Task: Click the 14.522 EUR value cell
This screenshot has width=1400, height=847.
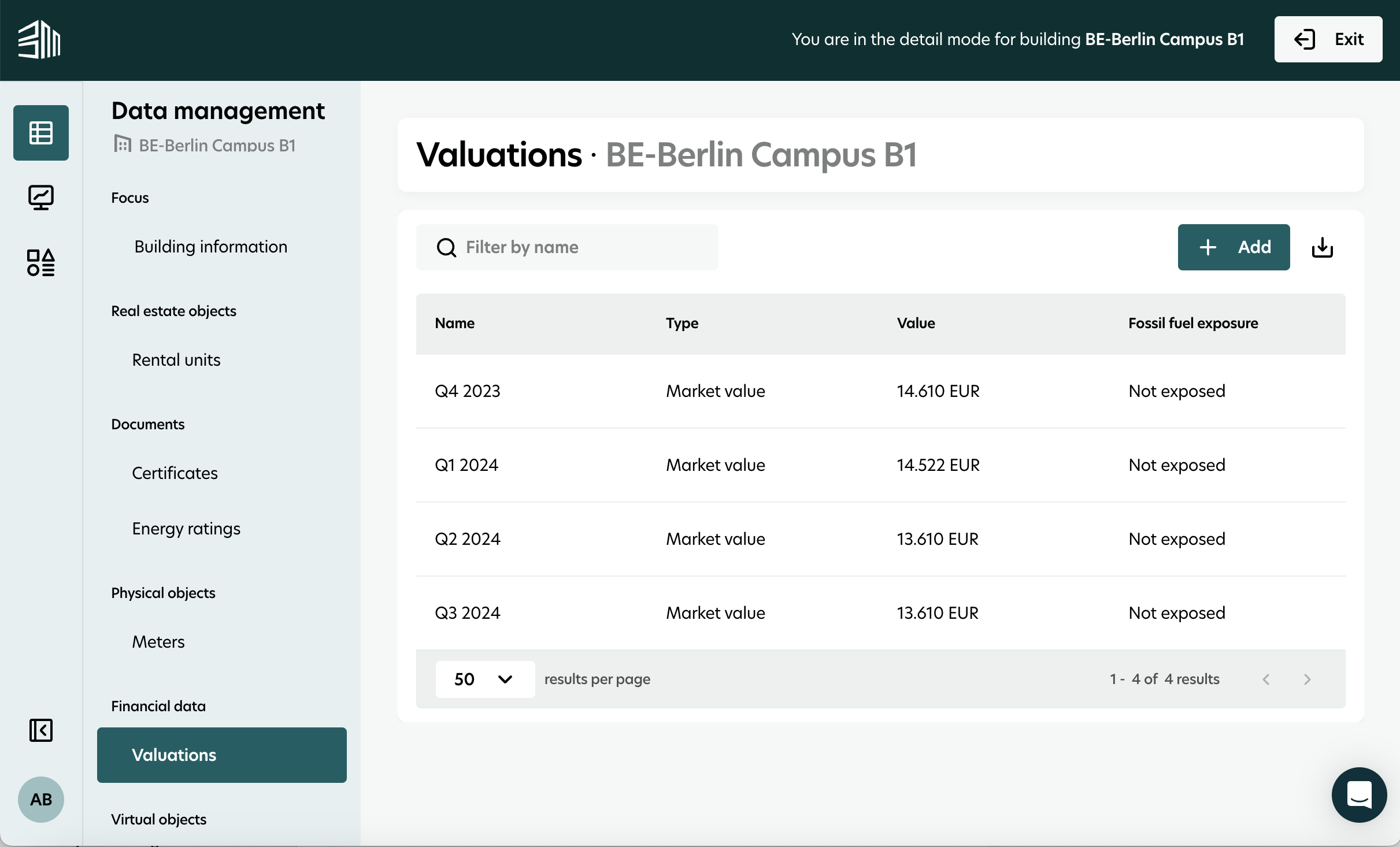Action: pos(938,465)
